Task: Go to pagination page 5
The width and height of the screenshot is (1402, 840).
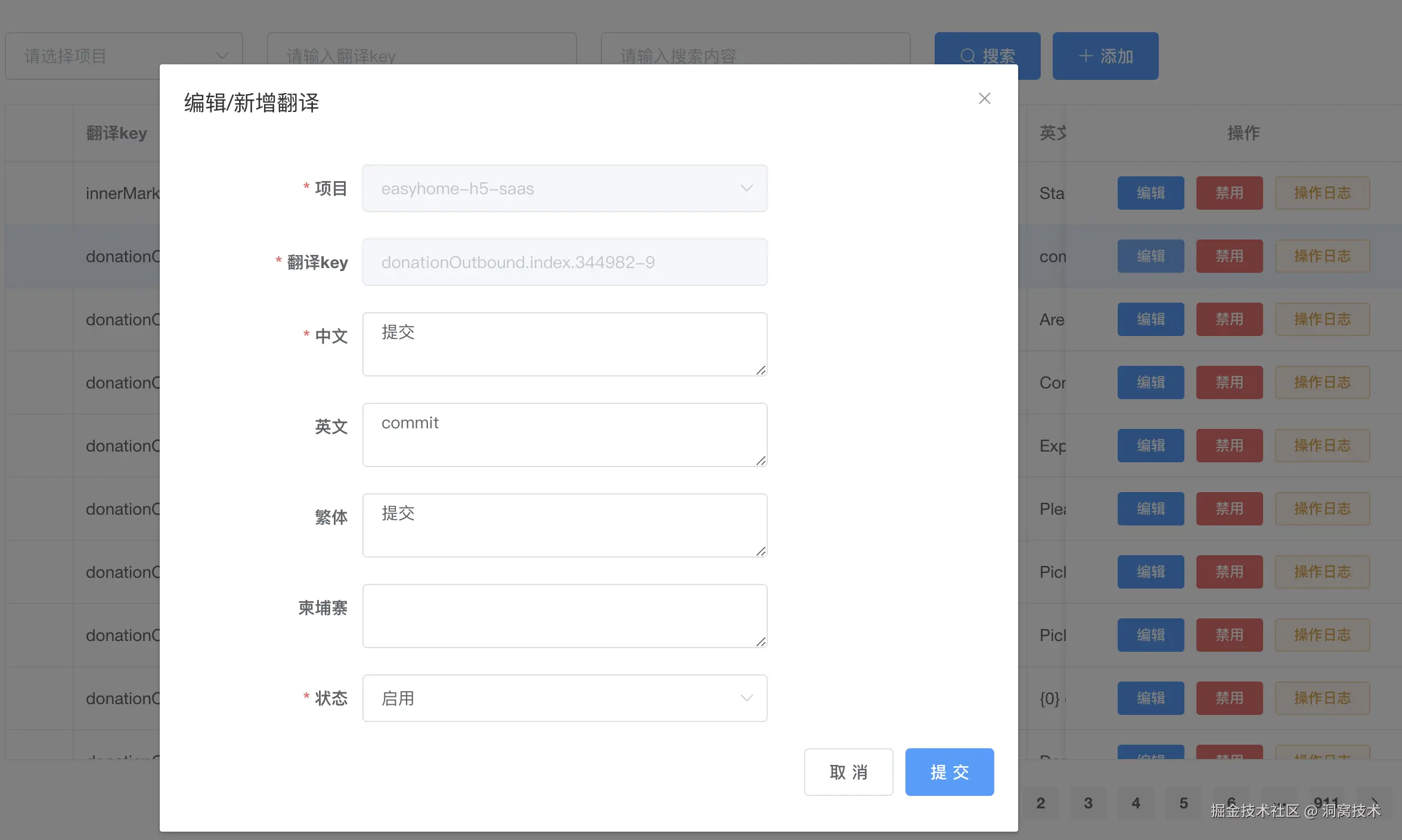Action: [1183, 803]
